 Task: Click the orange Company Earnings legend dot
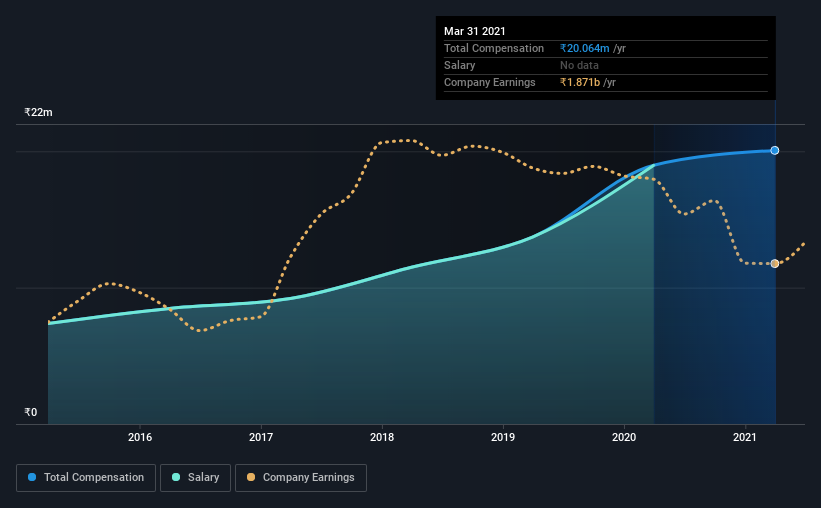coord(251,477)
